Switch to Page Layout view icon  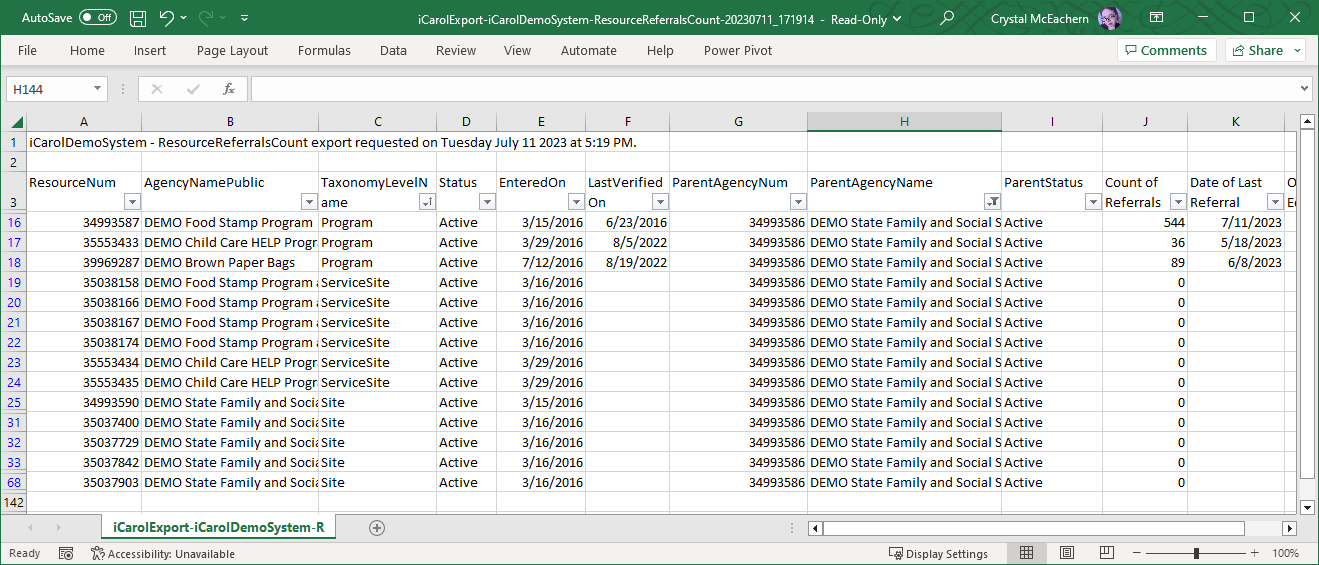point(1067,553)
